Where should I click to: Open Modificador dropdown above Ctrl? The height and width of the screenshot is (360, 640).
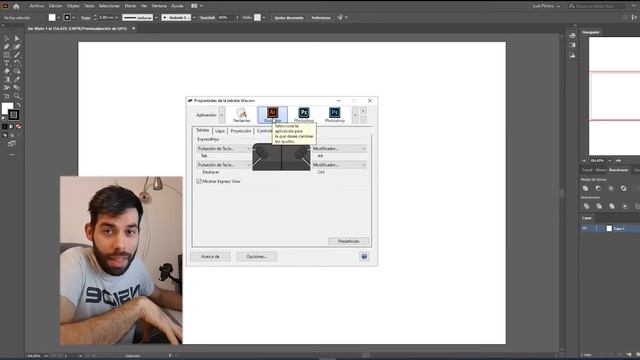[339, 165]
